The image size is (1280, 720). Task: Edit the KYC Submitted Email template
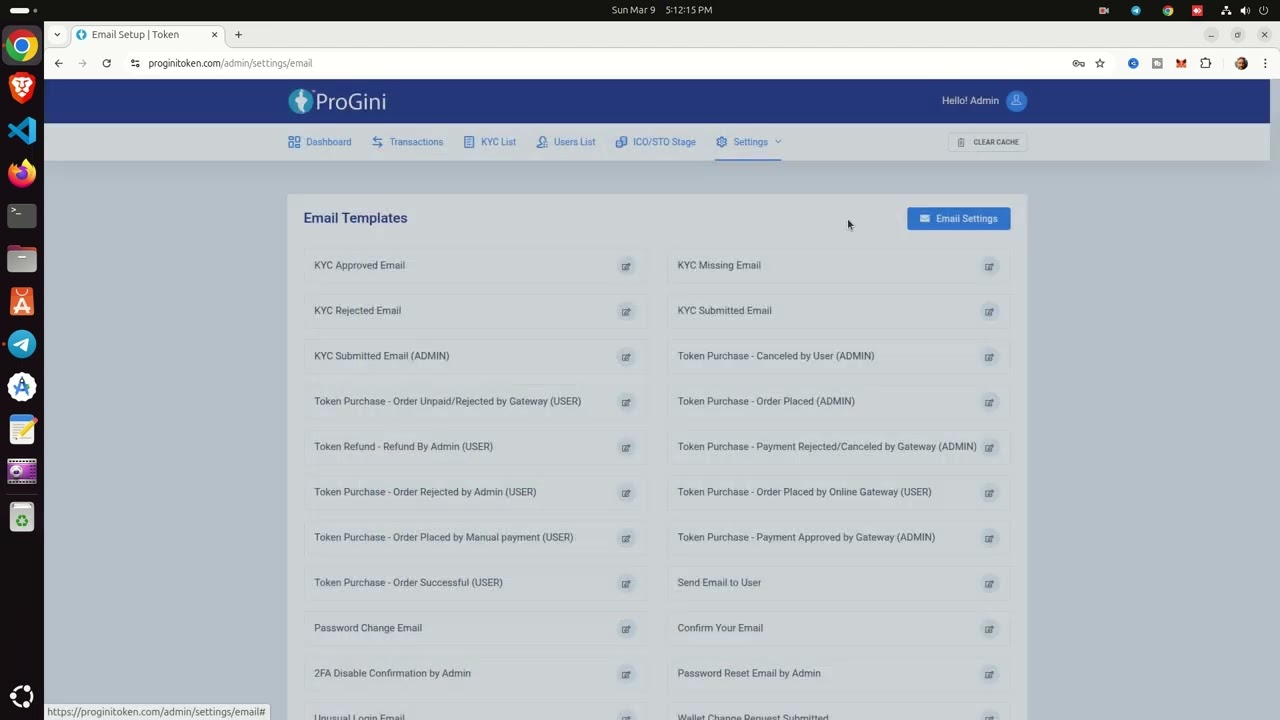coord(989,311)
